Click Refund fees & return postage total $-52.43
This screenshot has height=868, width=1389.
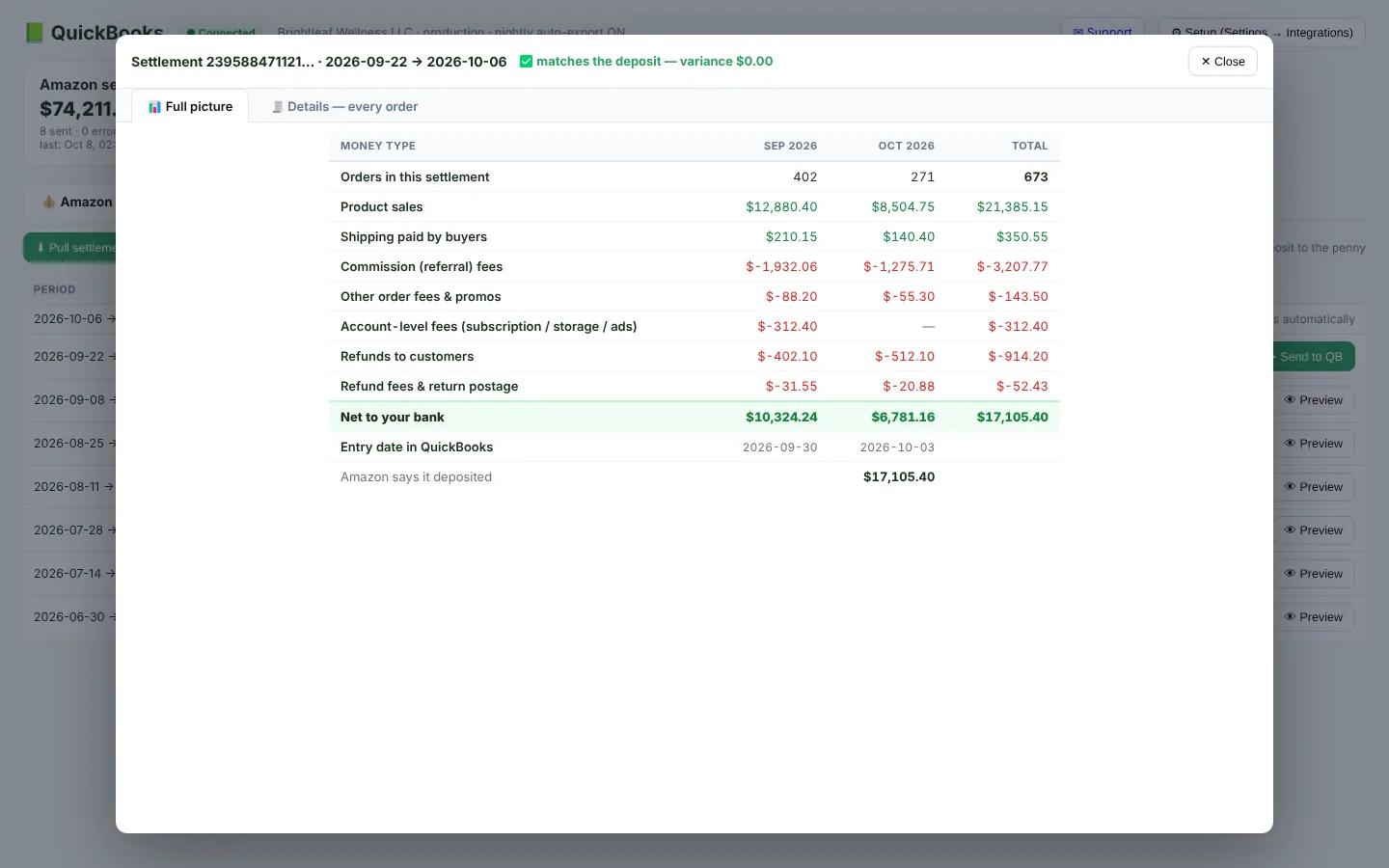coord(1022,386)
